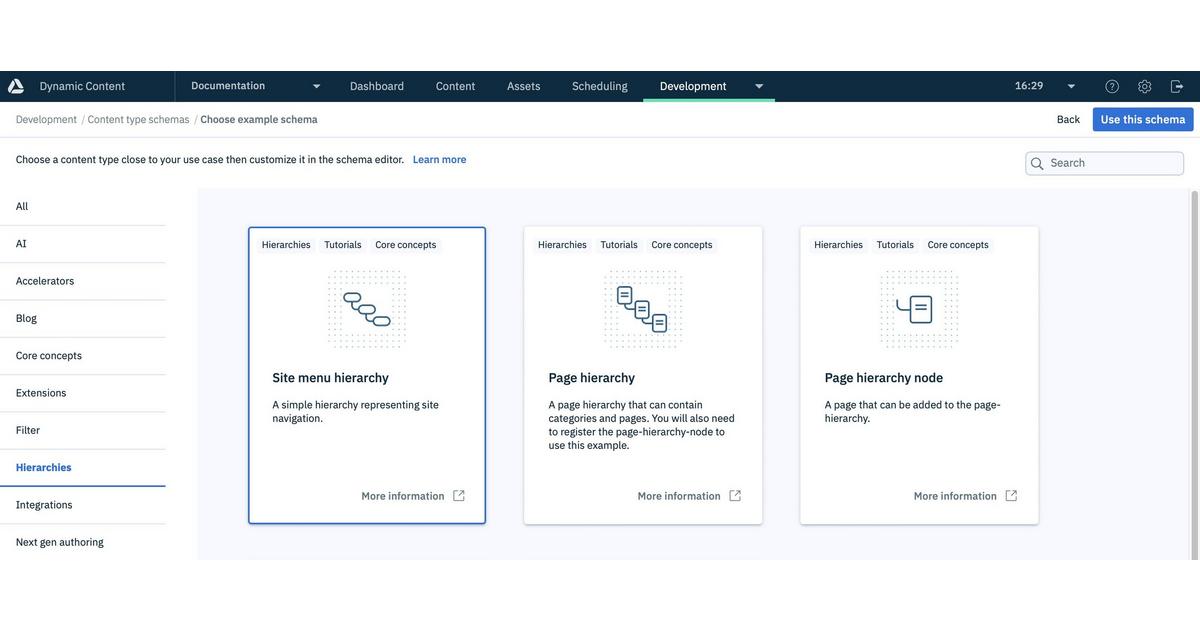The width and height of the screenshot is (1200, 630).
Task: Open the settings gear icon
Action: [x=1145, y=86]
